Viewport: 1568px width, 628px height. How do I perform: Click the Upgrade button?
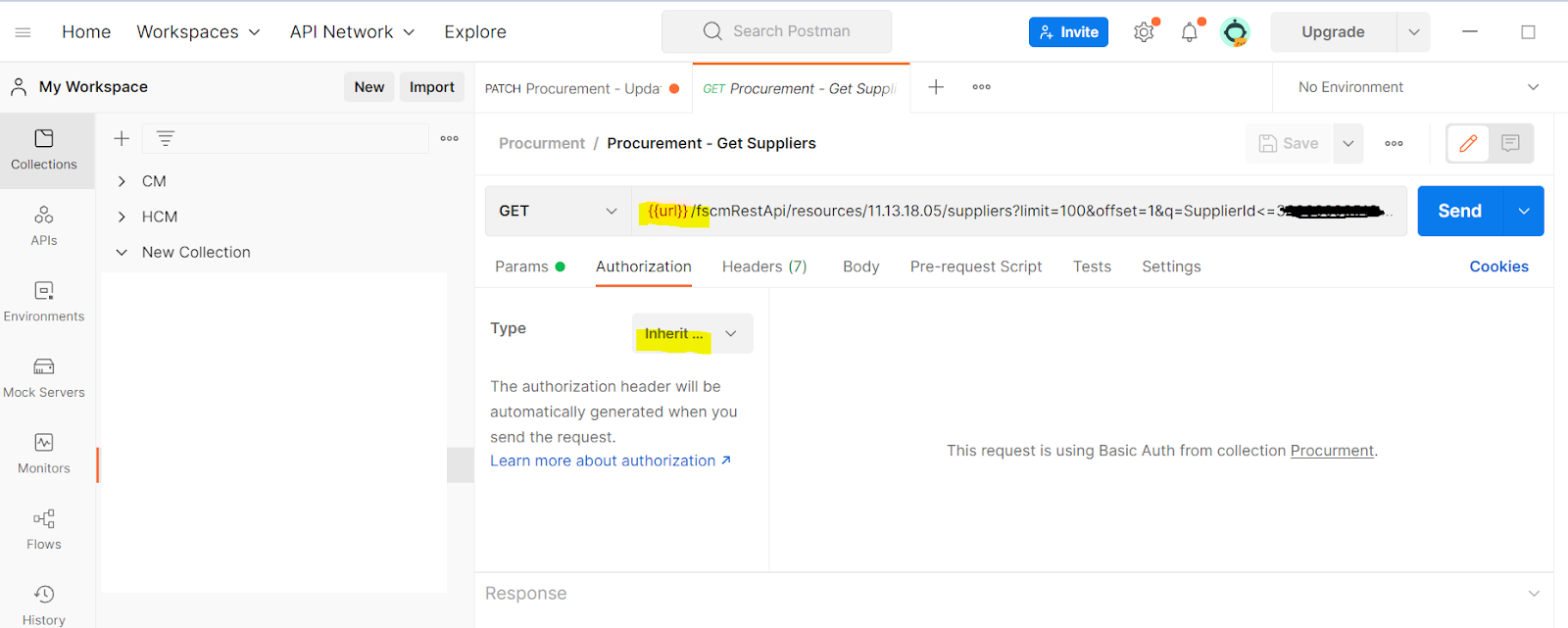pyautogui.click(x=1333, y=32)
